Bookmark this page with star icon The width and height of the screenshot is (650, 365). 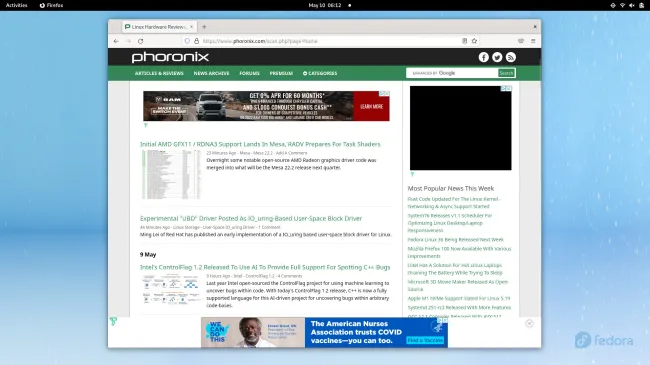pyautogui.click(x=474, y=41)
